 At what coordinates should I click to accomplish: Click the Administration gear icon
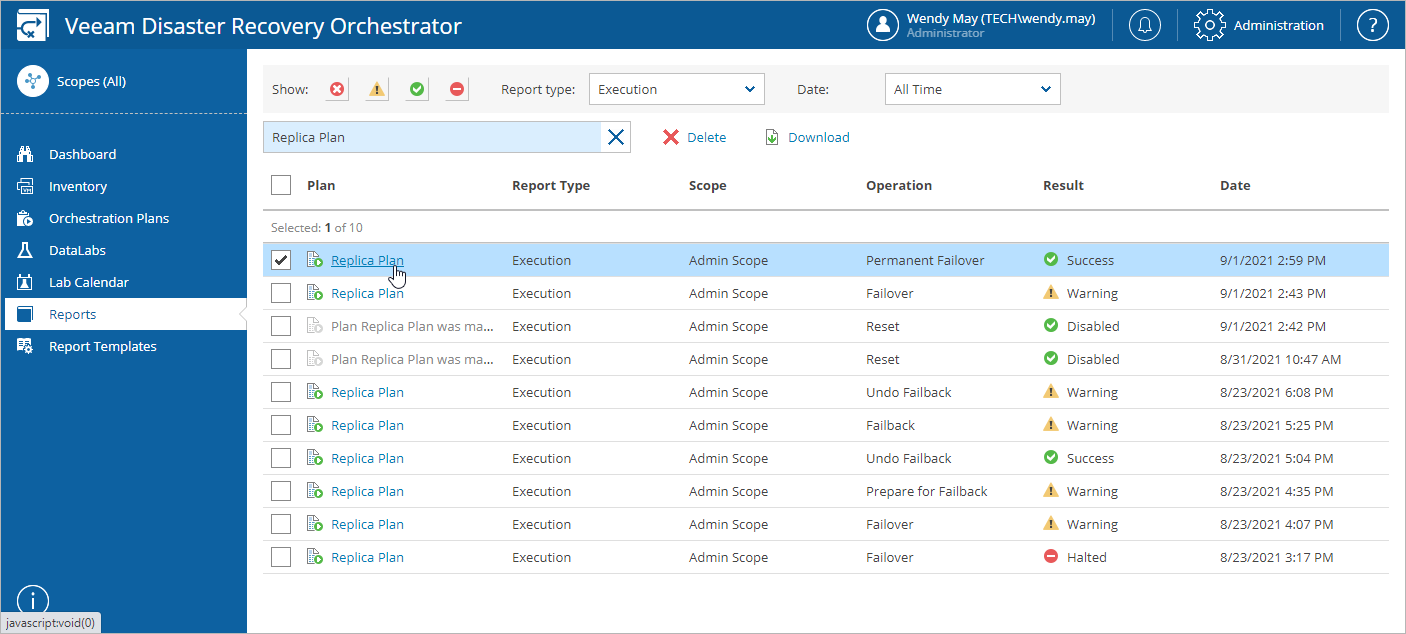click(x=1210, y=25)
